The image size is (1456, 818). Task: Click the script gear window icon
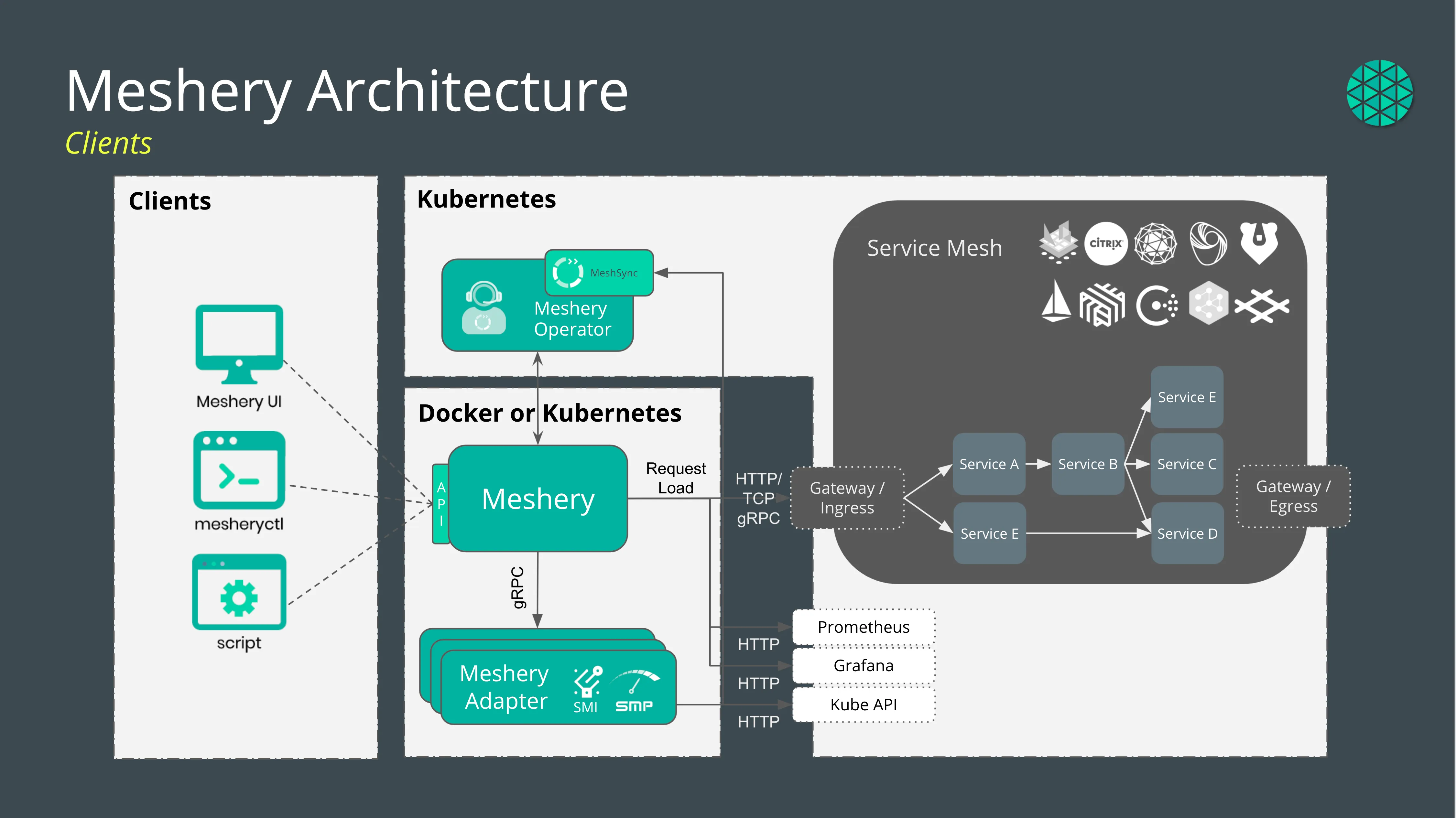click(239, 593)
